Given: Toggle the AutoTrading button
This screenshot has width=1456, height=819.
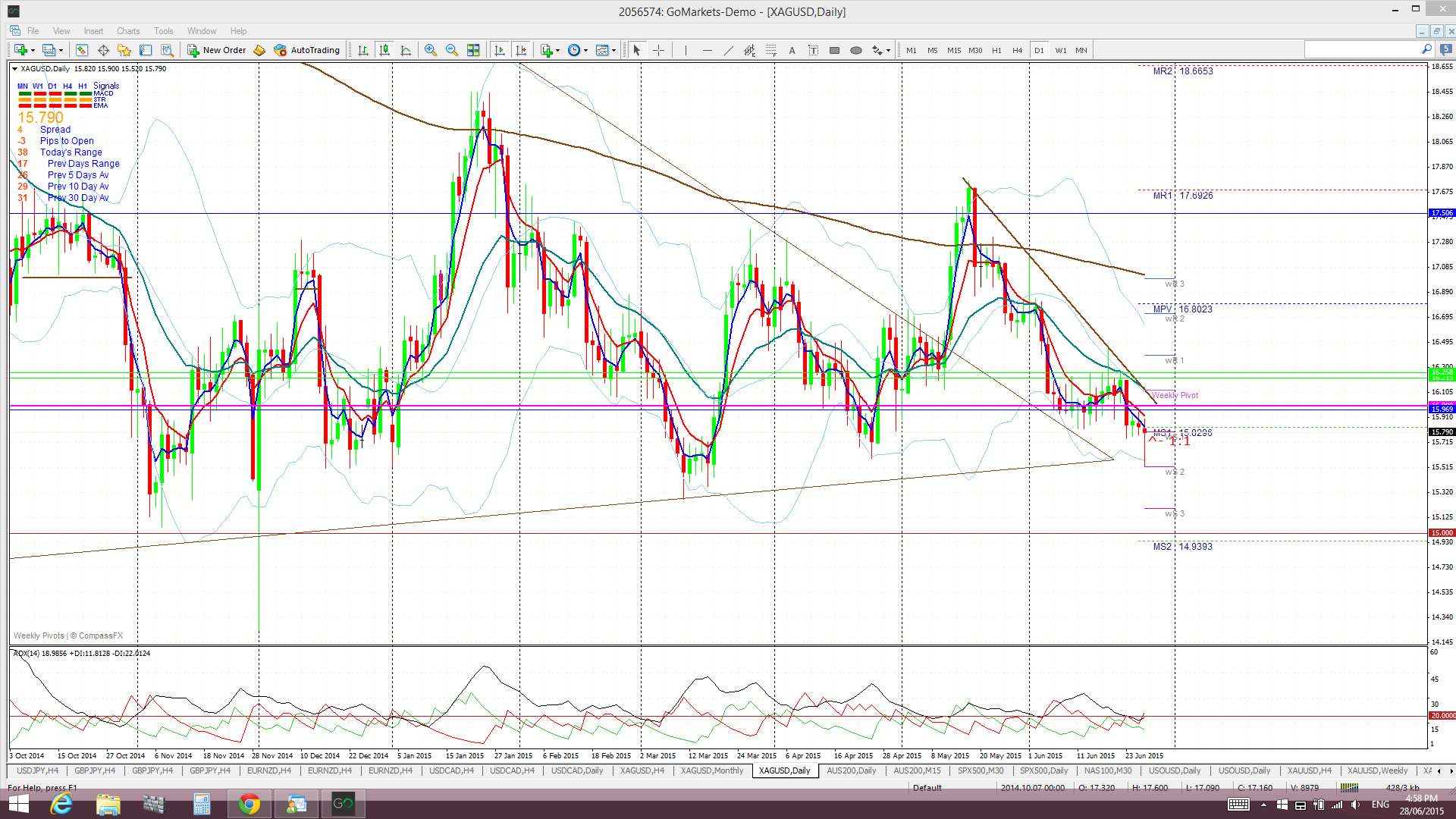Looking at the screenshot, I should click(306, 50).
